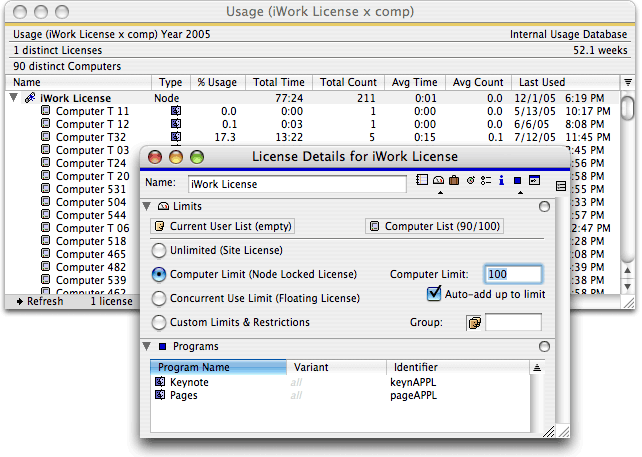
Task: Open the briefcase pane icon in License Details
Action: 454,180
